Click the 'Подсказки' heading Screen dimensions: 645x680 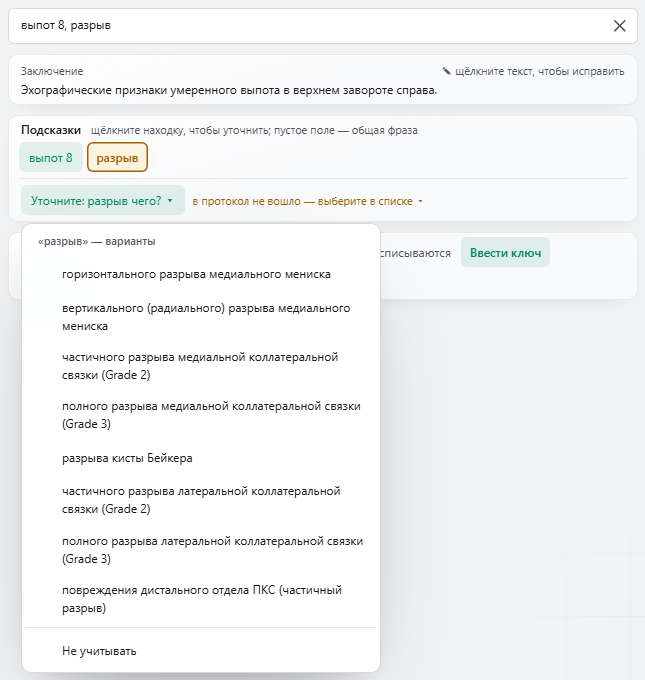coord(51,130)
